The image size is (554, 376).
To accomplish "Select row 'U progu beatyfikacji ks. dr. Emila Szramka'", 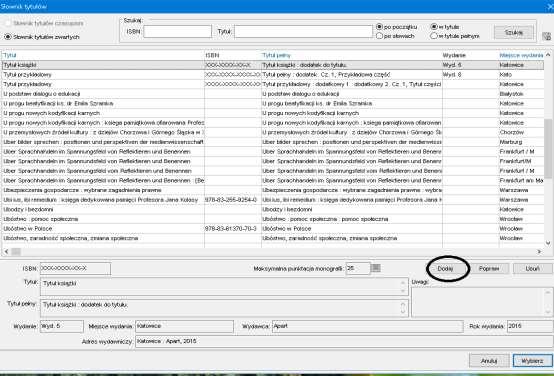I will [x=272, y=104].
